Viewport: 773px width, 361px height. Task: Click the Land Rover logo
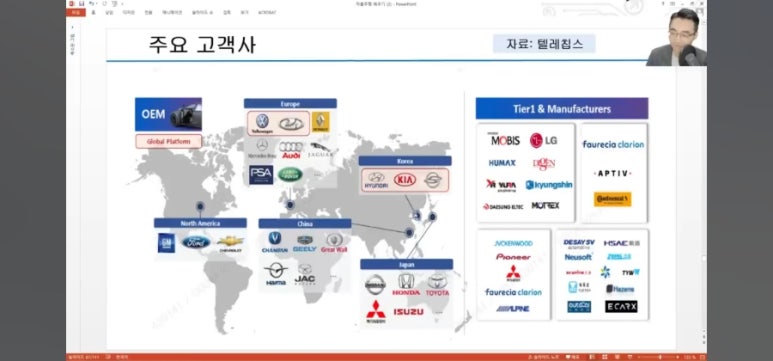click(x=290, y=174)
